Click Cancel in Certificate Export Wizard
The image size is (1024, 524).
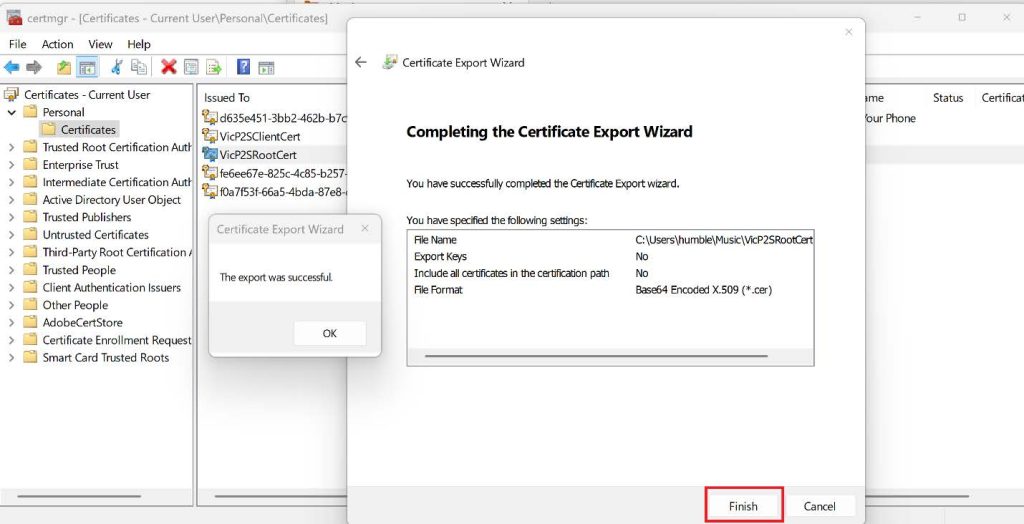point(819,506)
